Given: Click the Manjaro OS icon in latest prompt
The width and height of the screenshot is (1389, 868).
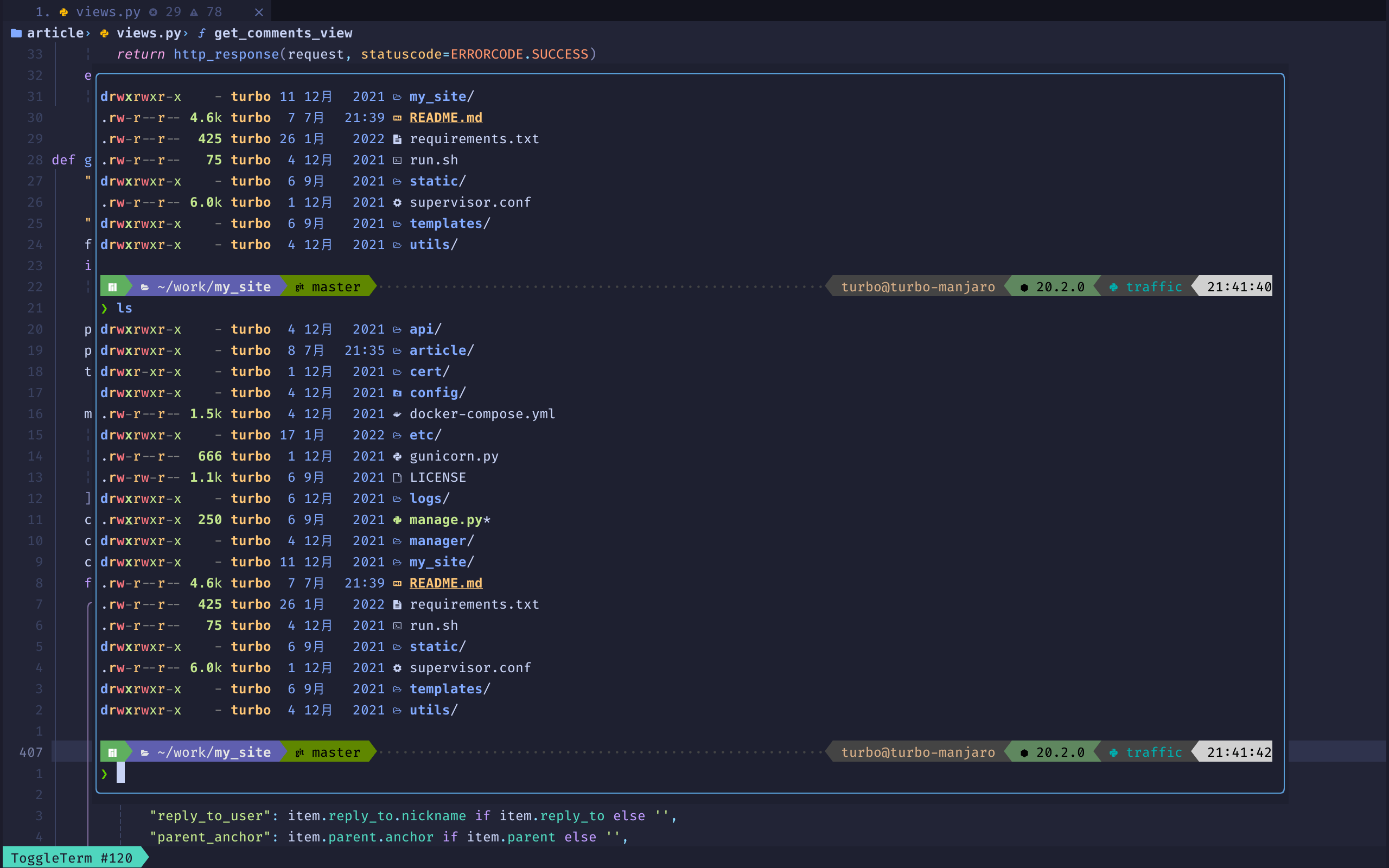Looking at the screenshot, I should 112,752.
